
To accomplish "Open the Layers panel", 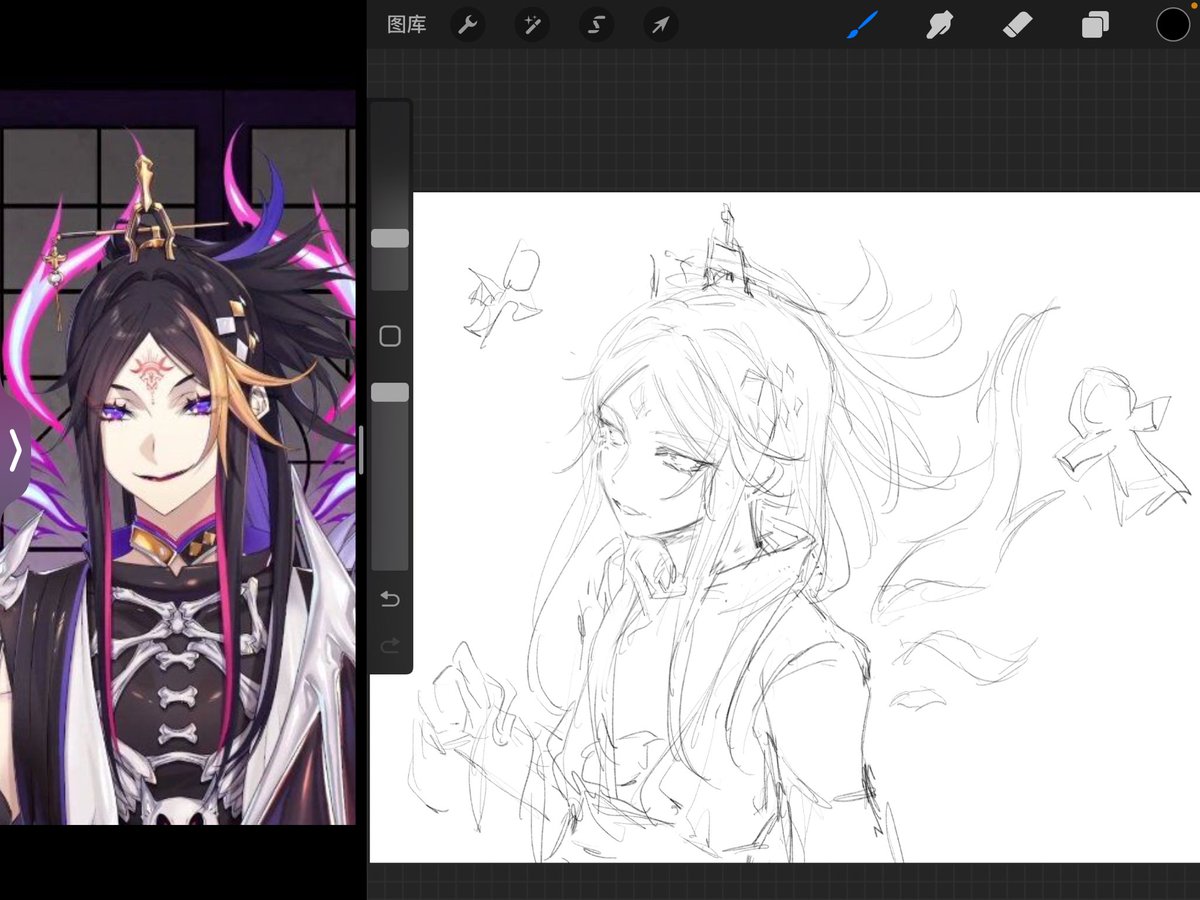I will pos(1095,25).
